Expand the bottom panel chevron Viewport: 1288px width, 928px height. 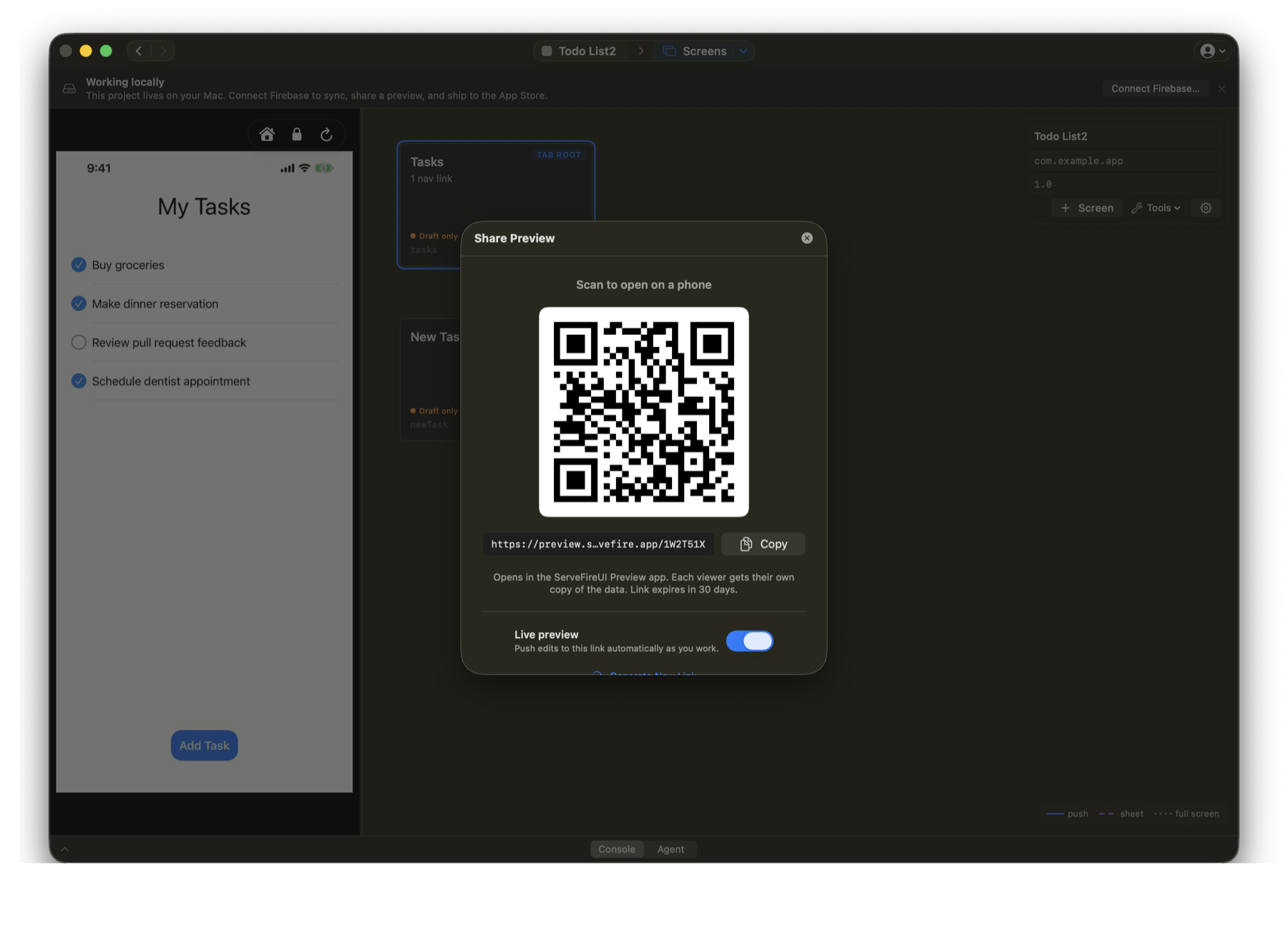tap(65, 849)
